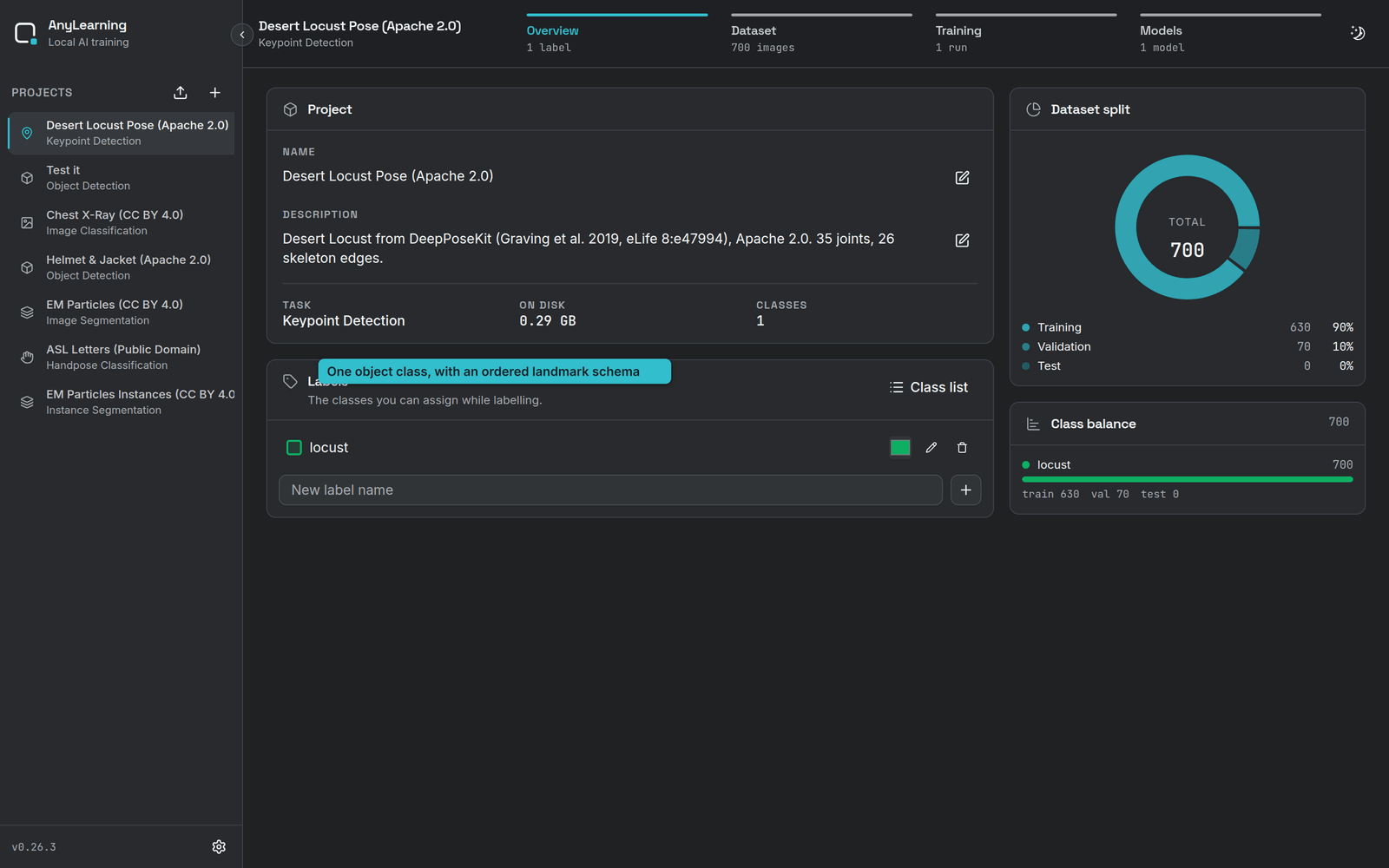Select Desert Locust Pose project in sidebar
The height and width of the screenshot is (868, 1389).
pyautogui.click(x=122, y=133)
